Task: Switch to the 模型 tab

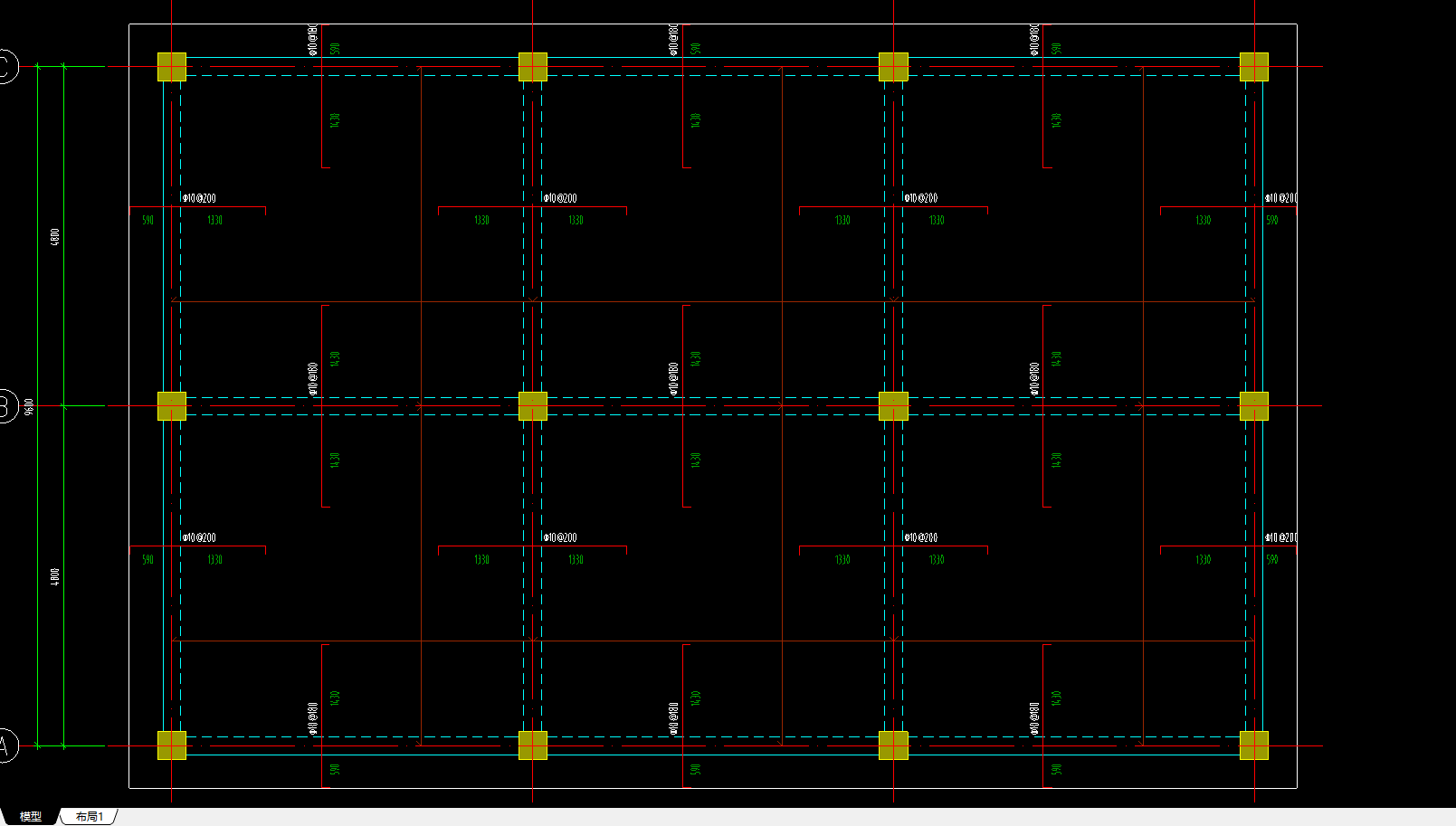Action: 30,816
